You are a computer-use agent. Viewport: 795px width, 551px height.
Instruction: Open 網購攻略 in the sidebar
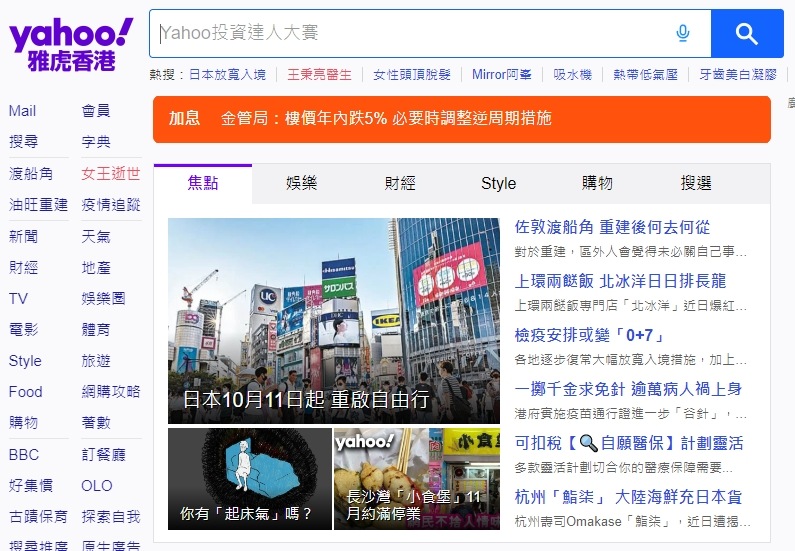pyautogui.click(x=111, y=392)
